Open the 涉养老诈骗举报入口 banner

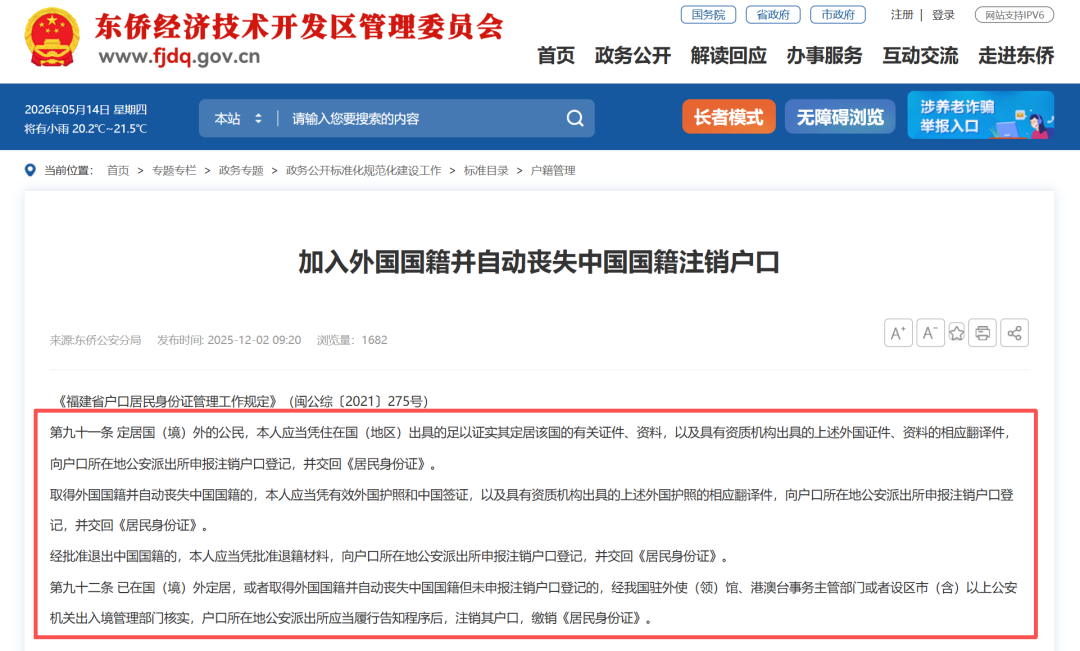coord(980,116)
